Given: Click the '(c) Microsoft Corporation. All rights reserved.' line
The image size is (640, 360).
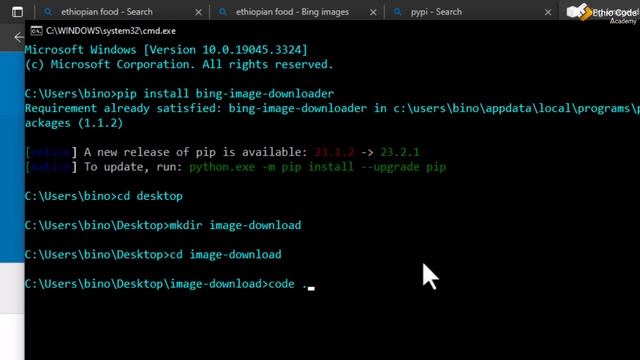Looking at the screenshot, I should (179, 64).
